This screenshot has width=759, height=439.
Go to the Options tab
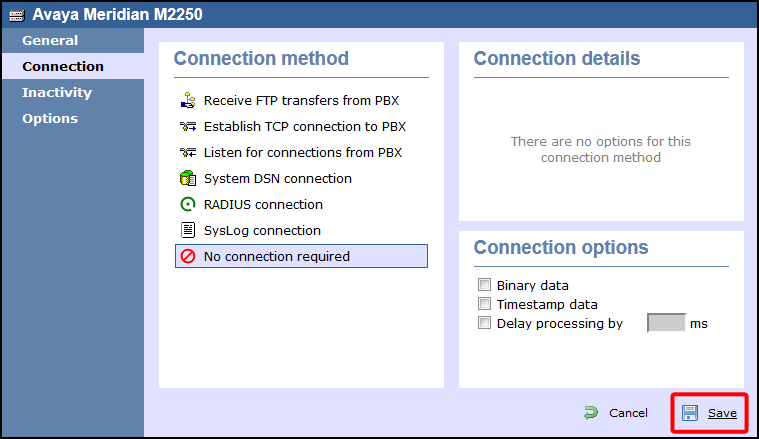(x=50, y=119)
